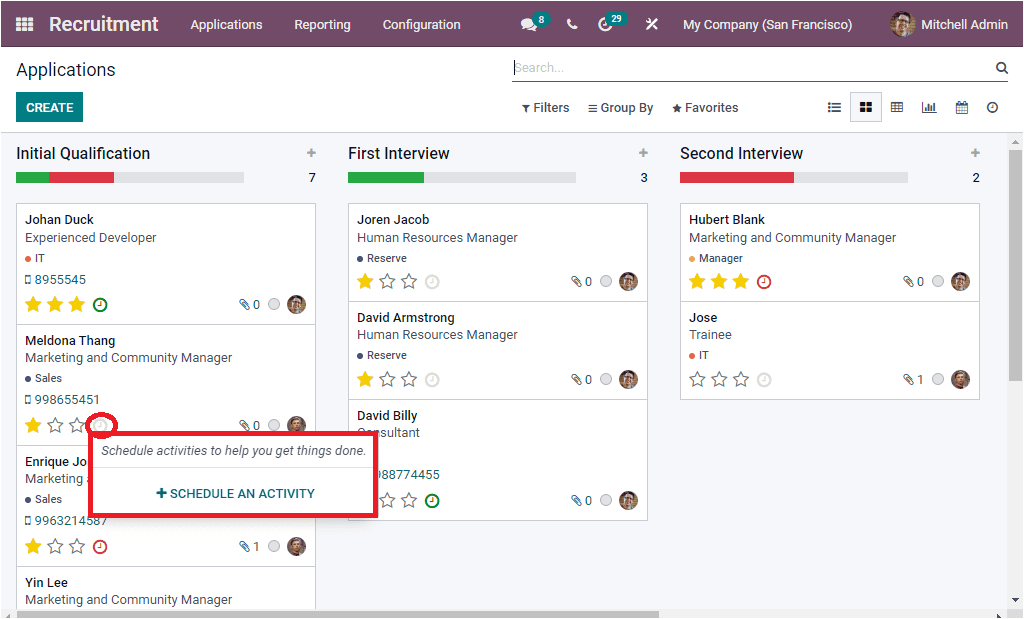Open the Messages icon showing 8 notifications

click(528, 23)
